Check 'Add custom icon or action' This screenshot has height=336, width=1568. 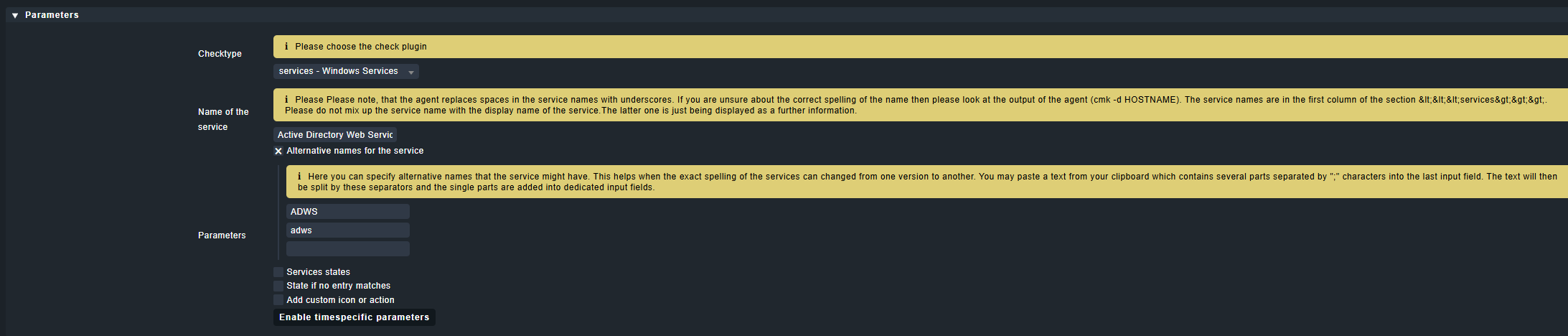278,300
